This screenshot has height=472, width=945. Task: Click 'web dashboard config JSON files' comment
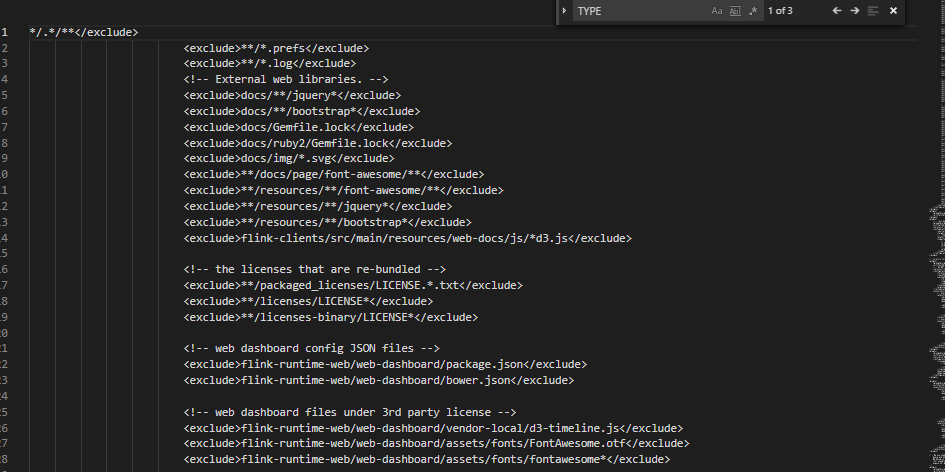tap(311, 348)
